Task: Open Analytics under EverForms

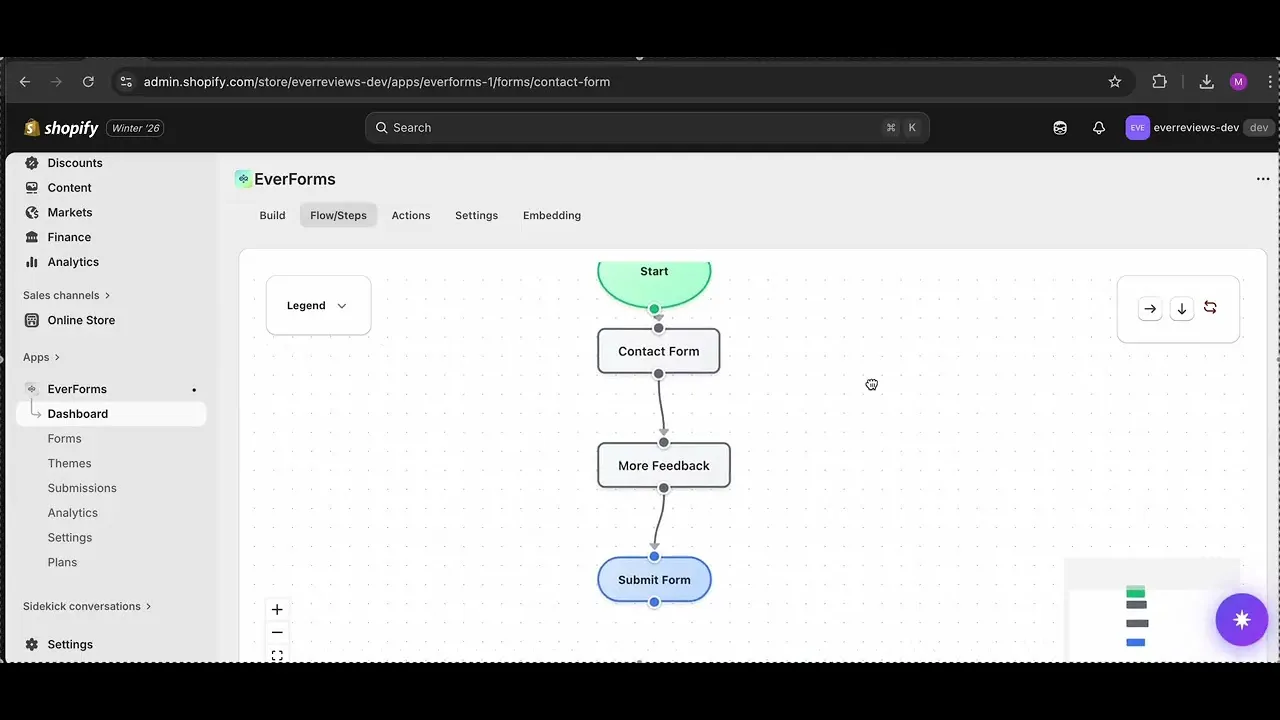Action: click(73, 513)
